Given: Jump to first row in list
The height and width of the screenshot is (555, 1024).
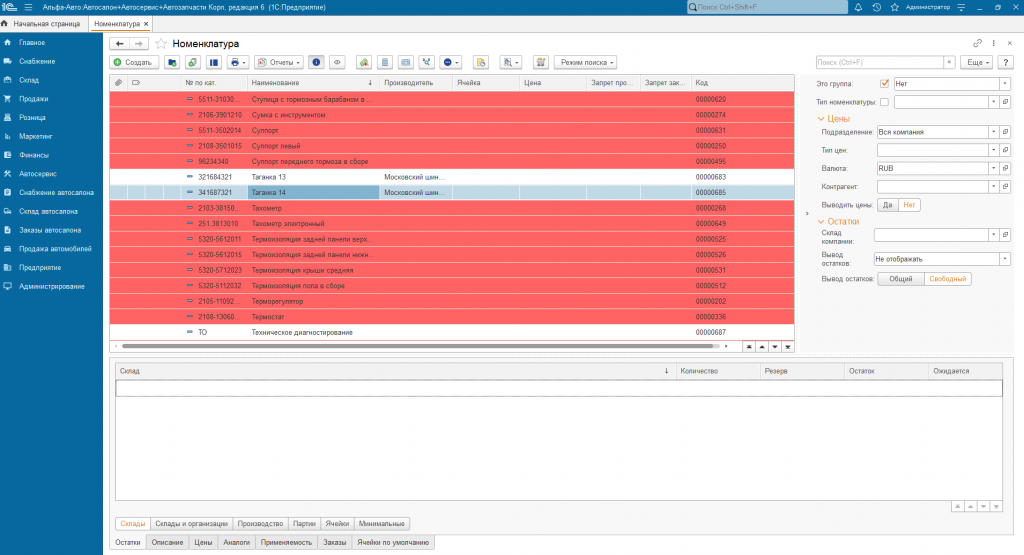Looking at the screenshot, I should 749,347.
